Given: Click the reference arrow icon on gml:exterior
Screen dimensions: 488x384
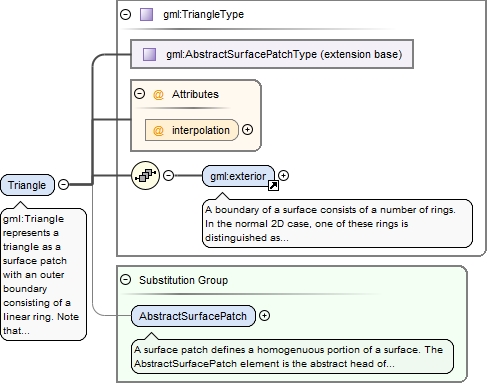Looking at the screenshot, I should [x=273, y=185].
